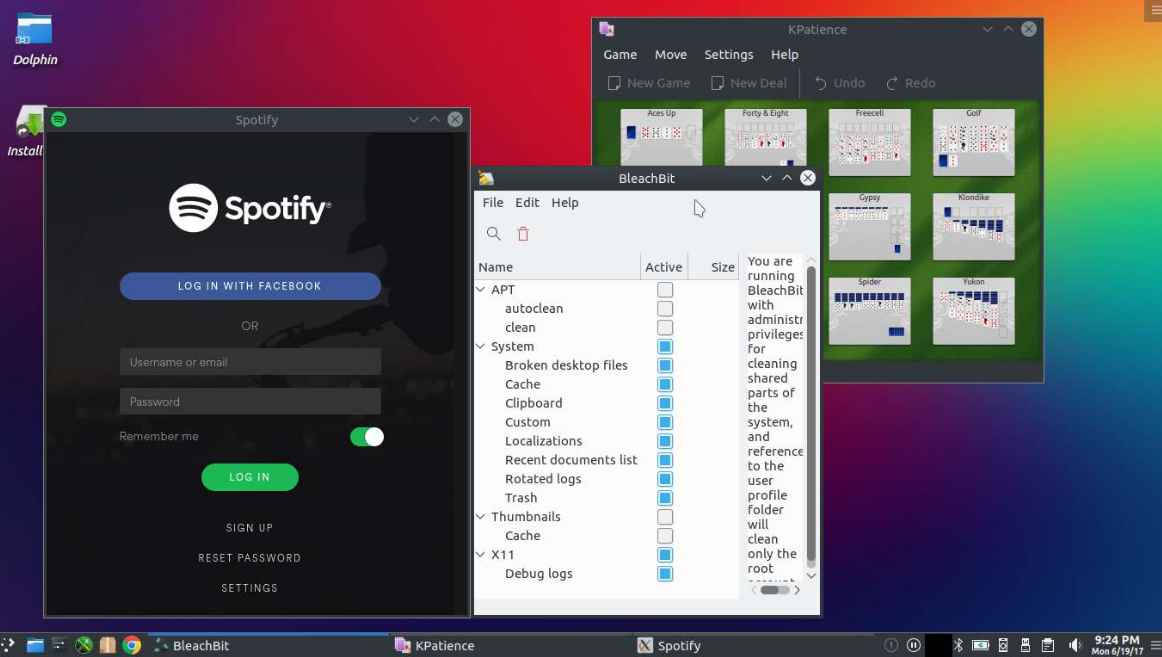The image size is (1162, 657).
Task: Collapse the APT tree group
Action: click(x=481, y=290)
